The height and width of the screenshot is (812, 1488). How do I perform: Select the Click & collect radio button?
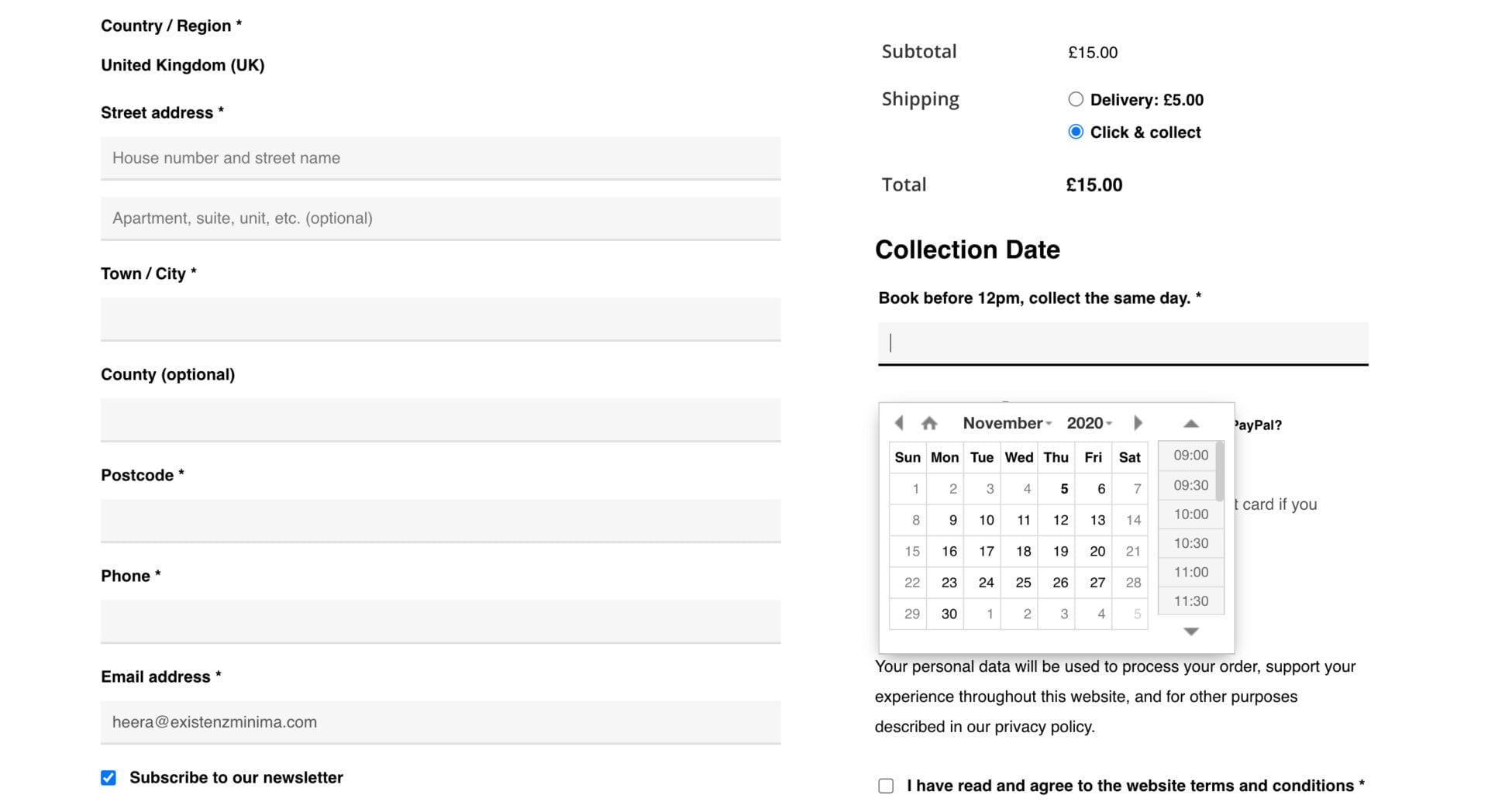tap(1076, 132)
